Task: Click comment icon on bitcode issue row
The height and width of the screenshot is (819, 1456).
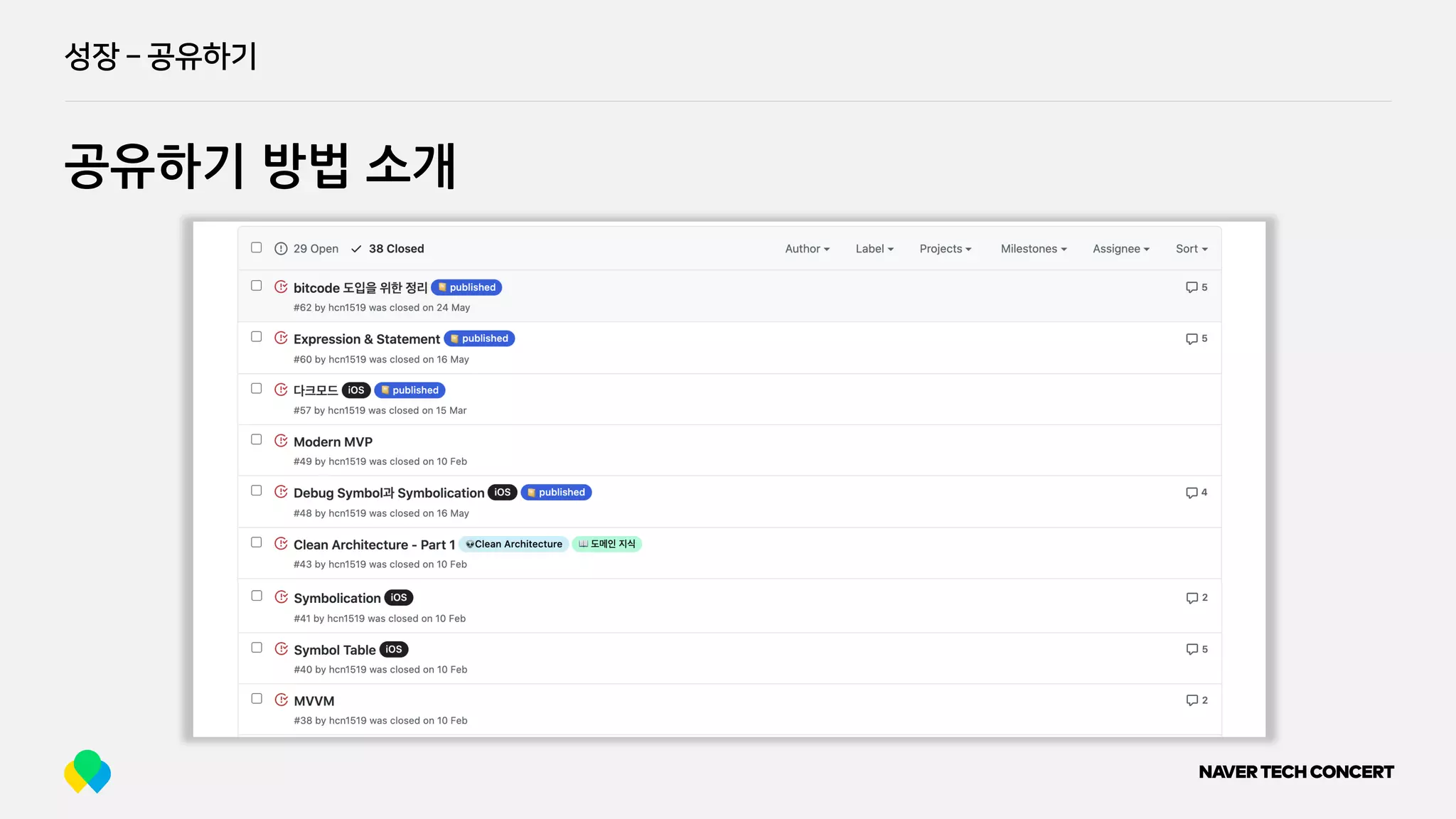Action: click(1192, 287)
